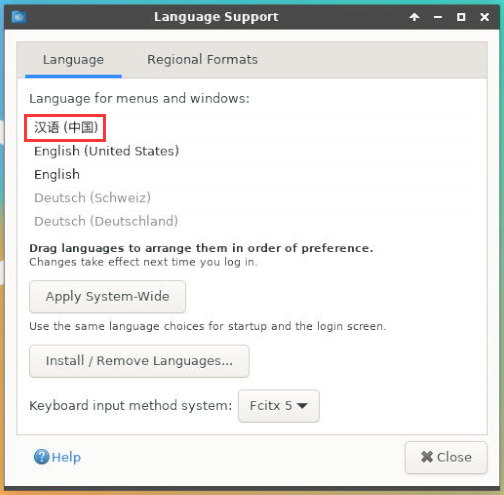Select the Language tab
Screen dimensions: 504x495
[x=73, y=60]
